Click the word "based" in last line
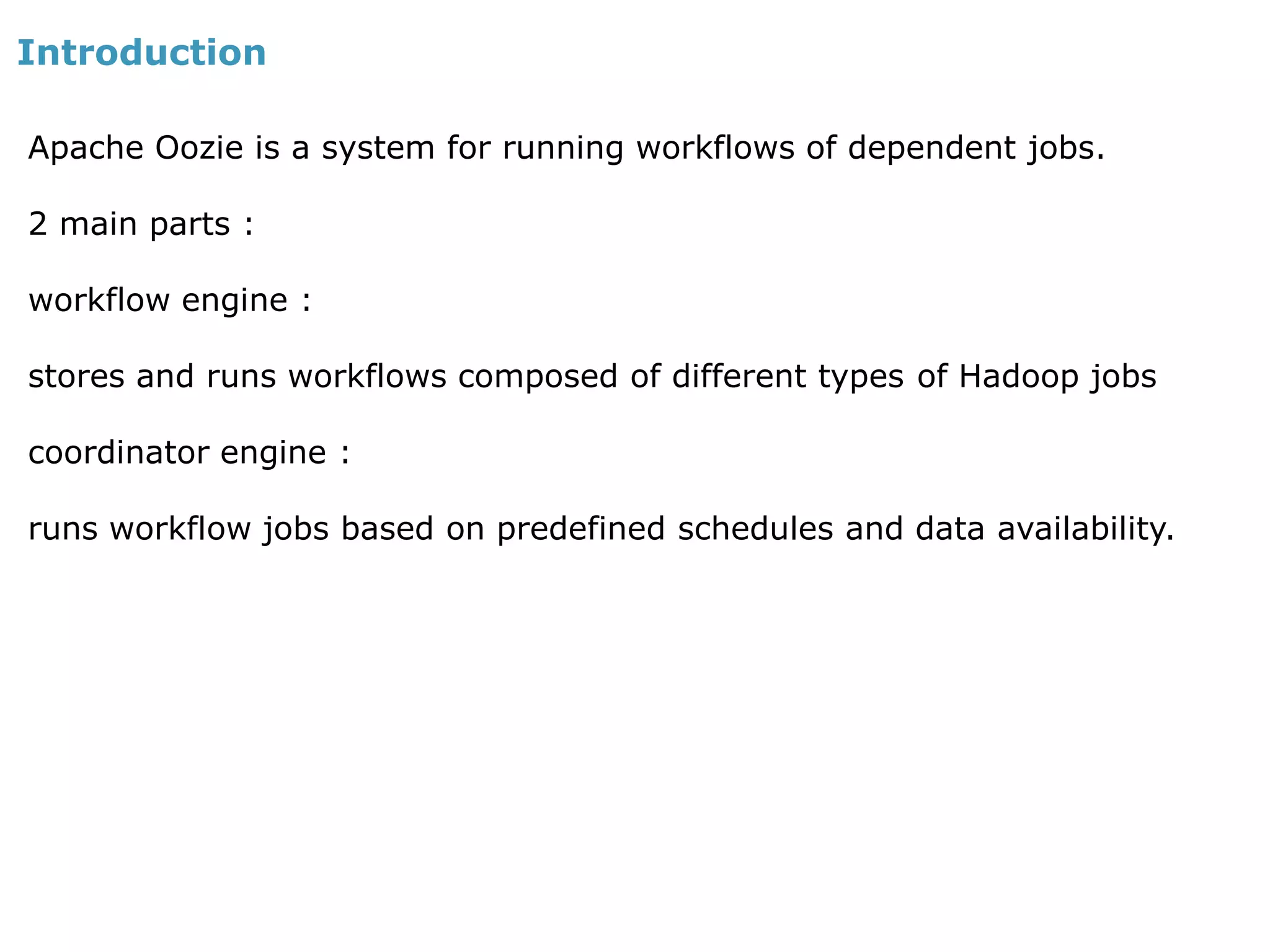Screen dimensions: 1270x952 click(x=387, y=529)
